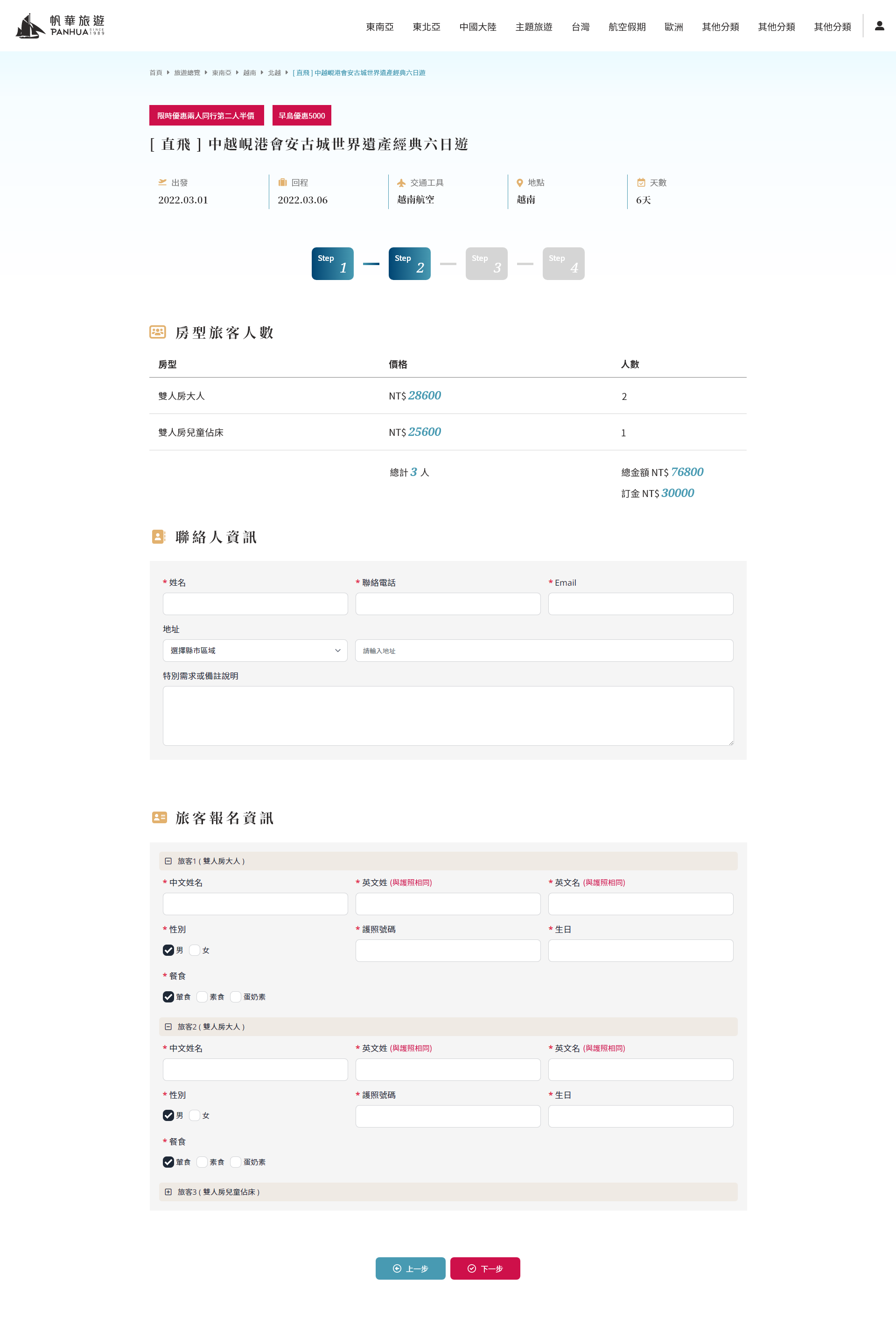This screenshot has height=1331, width=896.
Task: Focus the 特別需求或備註說明 textarea
Action: pos(448,715)
